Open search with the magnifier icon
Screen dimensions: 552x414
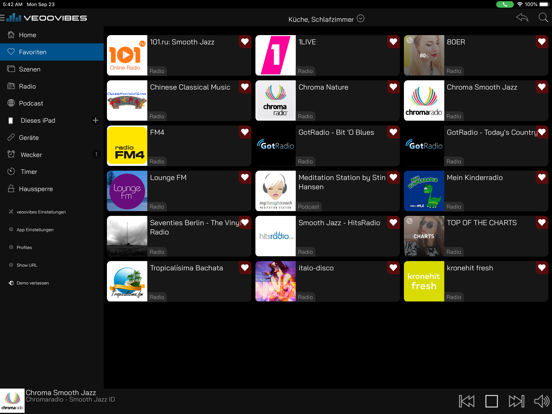pos(543,18)
